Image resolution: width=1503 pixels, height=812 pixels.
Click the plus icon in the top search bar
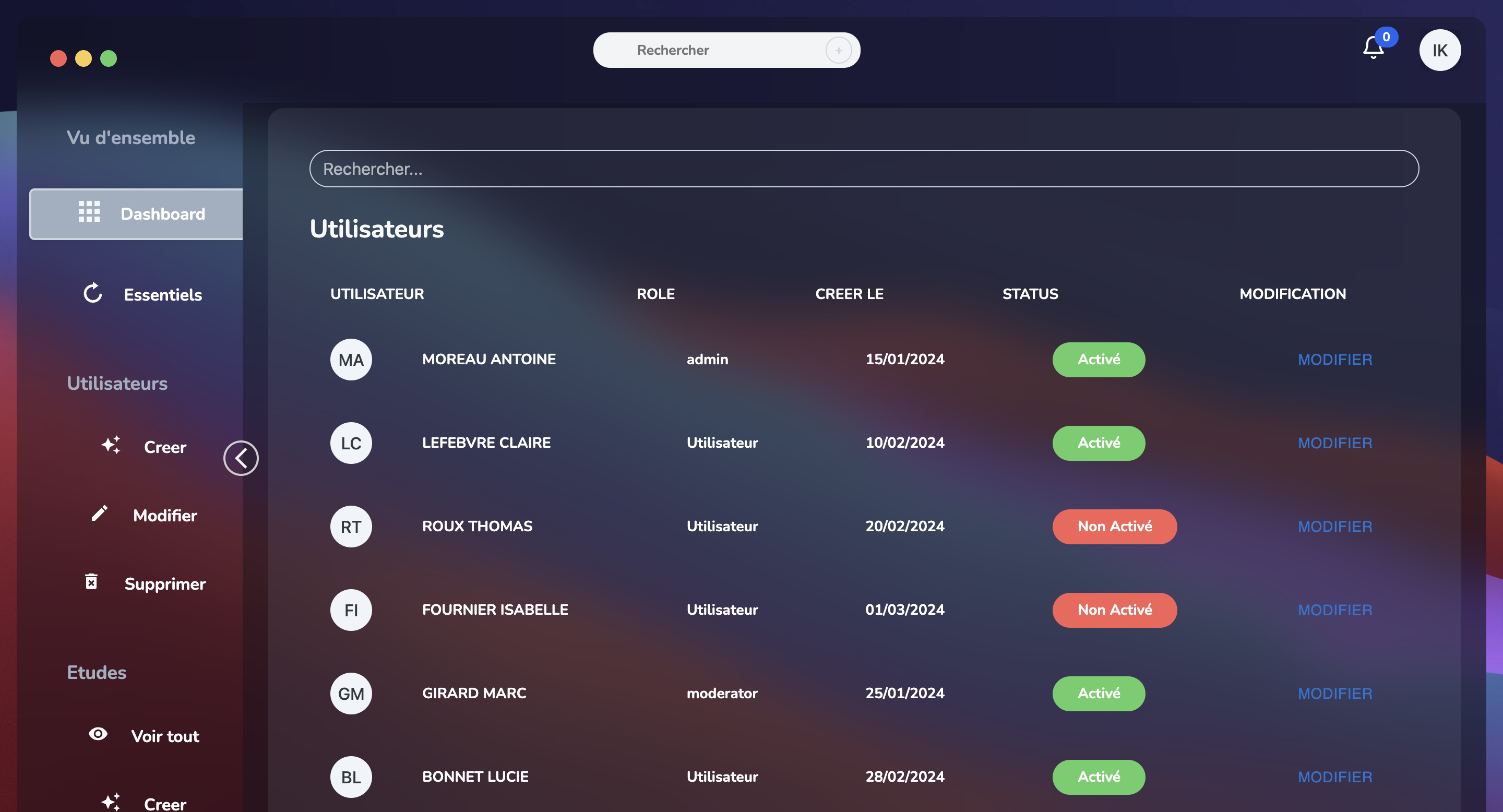[839, 50]
